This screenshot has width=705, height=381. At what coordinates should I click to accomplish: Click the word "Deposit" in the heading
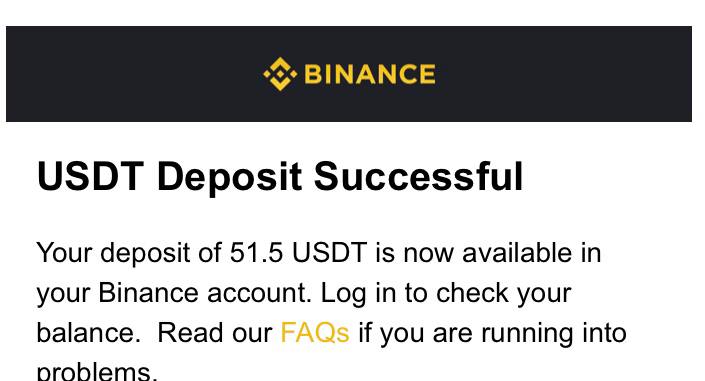tap(229, 179)
